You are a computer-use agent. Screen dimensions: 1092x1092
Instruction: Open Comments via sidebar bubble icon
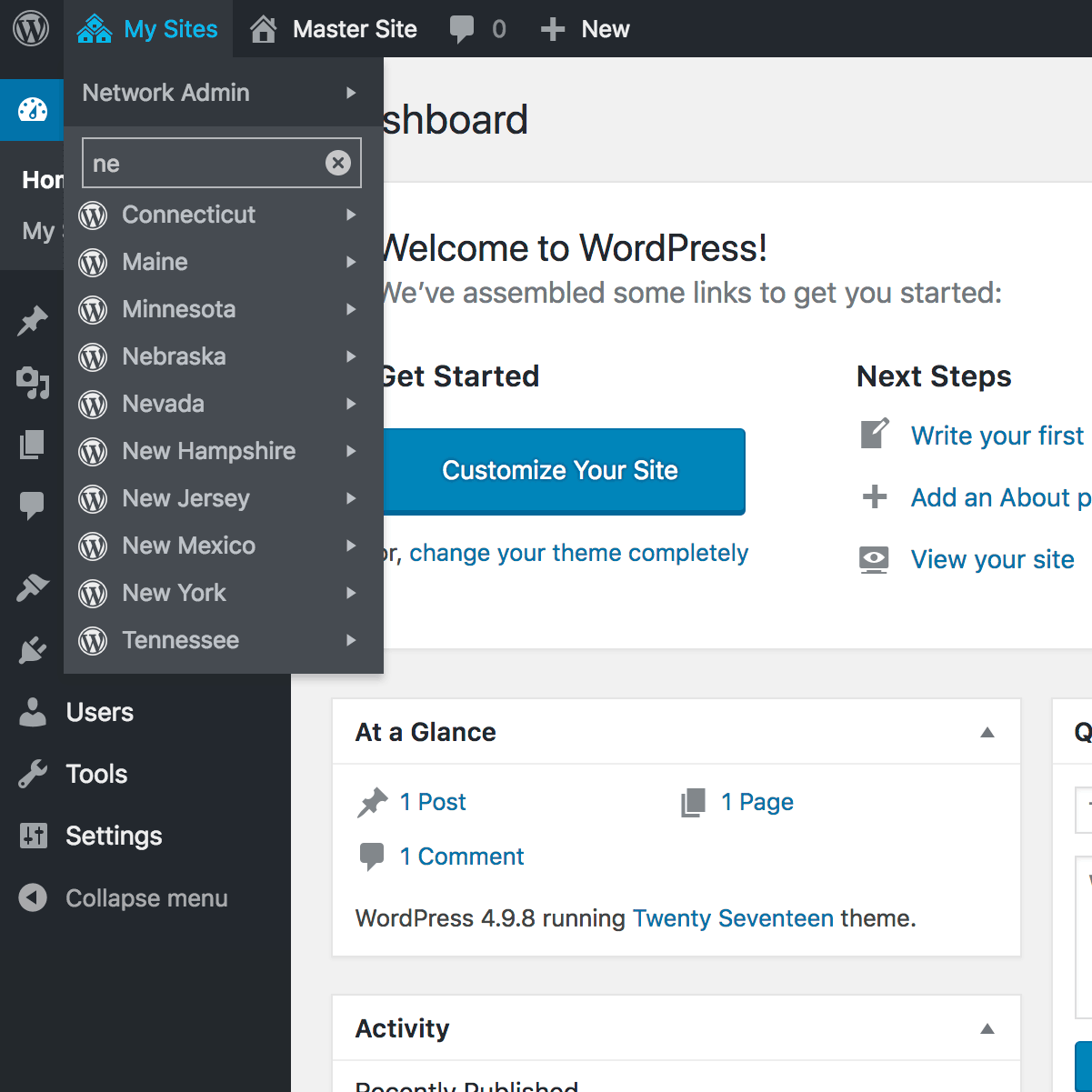pyautogui.click(x=33, y=506)
